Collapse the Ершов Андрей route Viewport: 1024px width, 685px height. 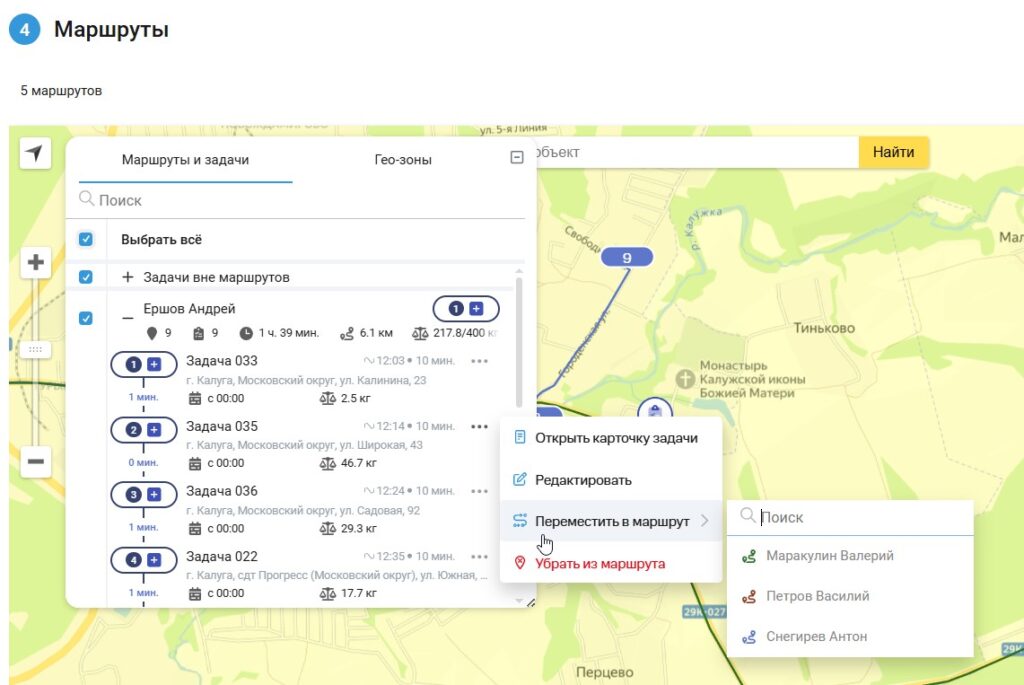[127, 318]
